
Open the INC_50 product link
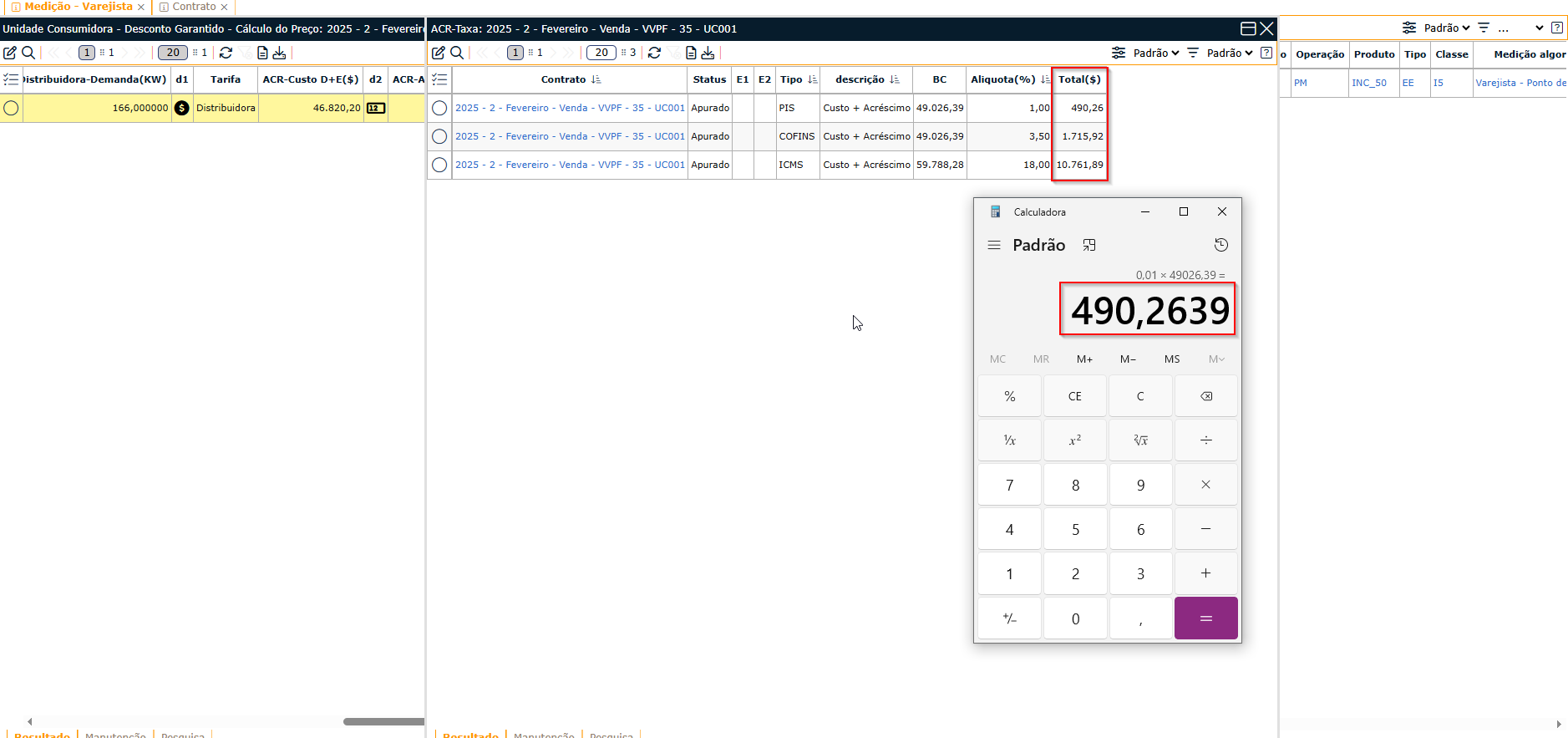point(1368,83)
